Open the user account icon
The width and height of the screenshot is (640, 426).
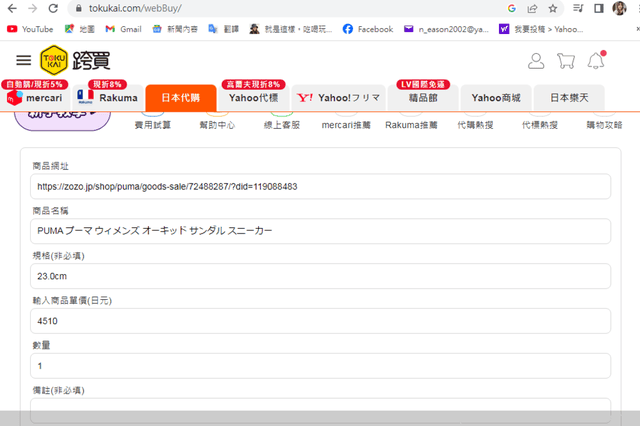point(536,61)
